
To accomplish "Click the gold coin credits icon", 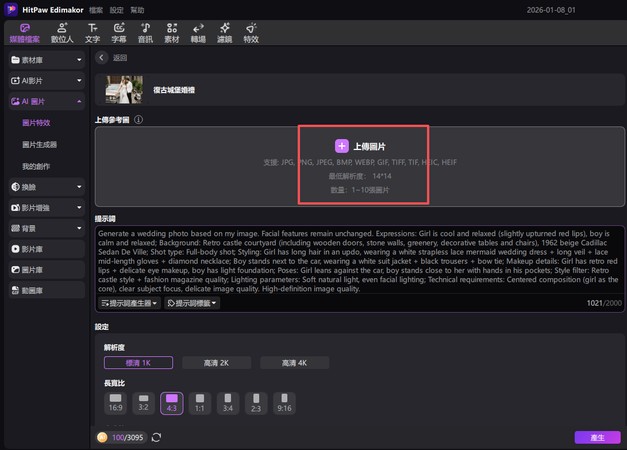I will [x=102, y=437].
